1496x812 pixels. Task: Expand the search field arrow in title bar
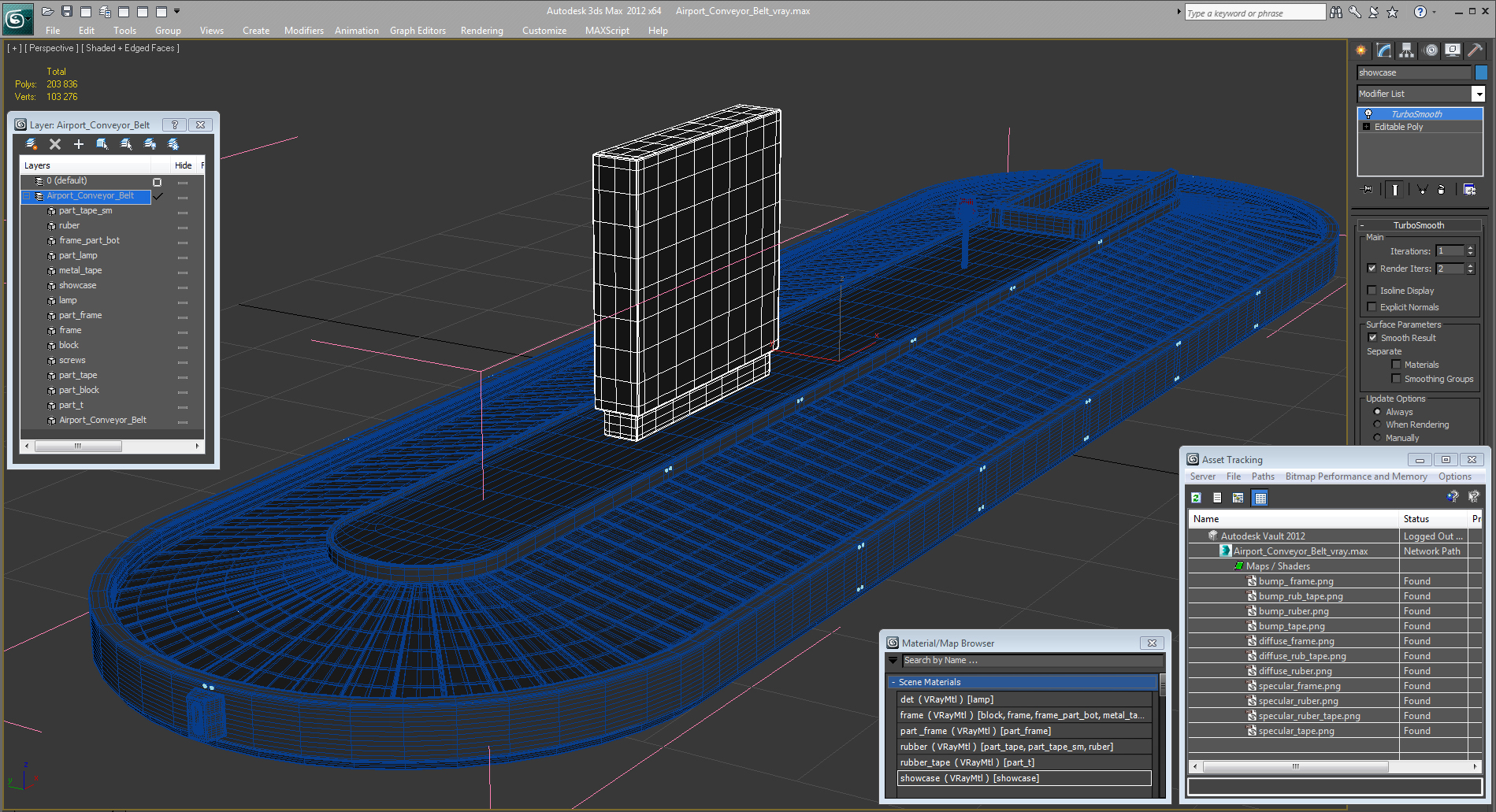tap(1179, 12)
